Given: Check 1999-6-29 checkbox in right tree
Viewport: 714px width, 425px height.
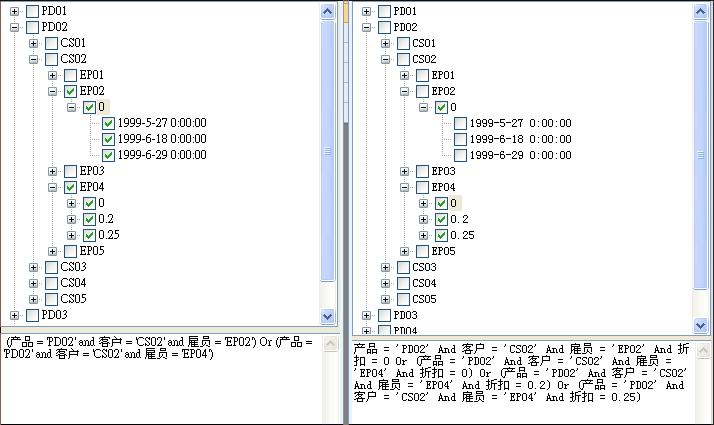Looking at the screenshot, I should point(460,155).
